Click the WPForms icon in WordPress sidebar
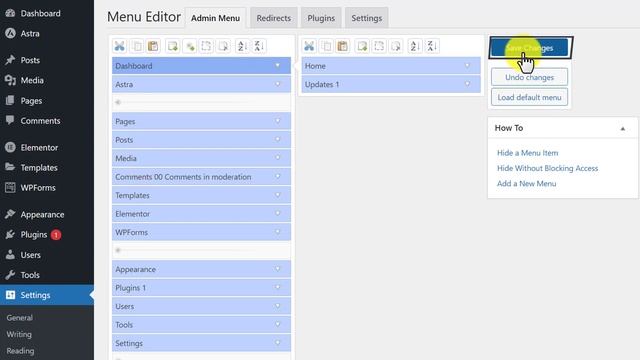 (x=10, y=187)
